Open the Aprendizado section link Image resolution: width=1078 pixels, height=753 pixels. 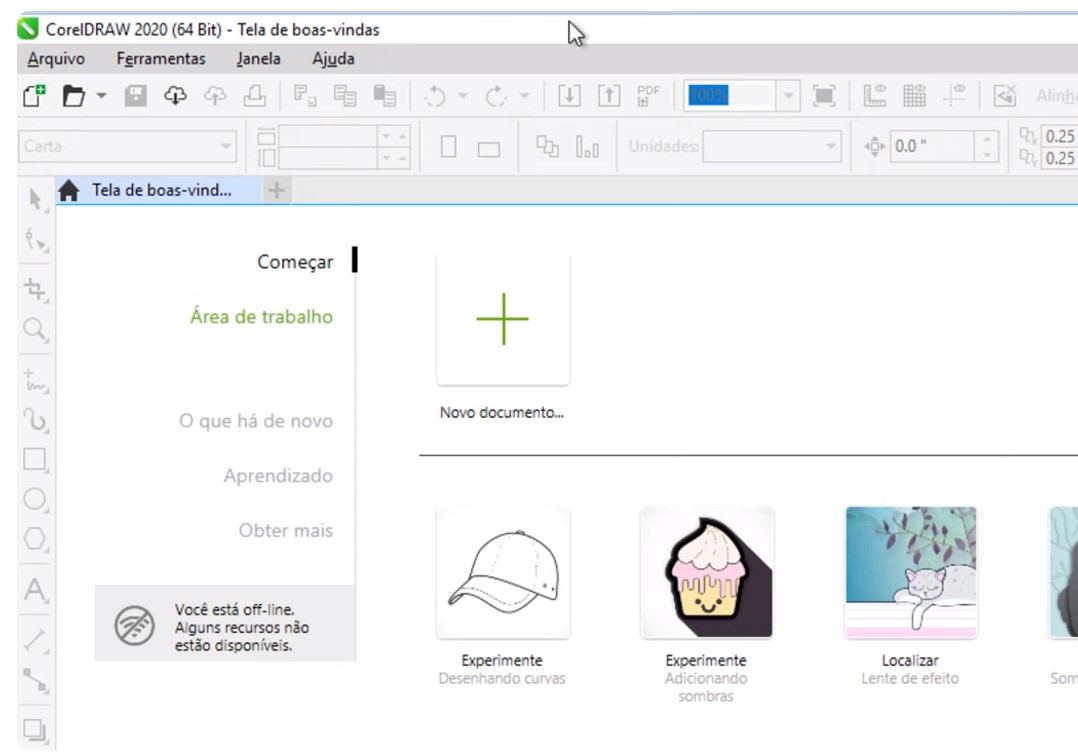coord(278,476)
